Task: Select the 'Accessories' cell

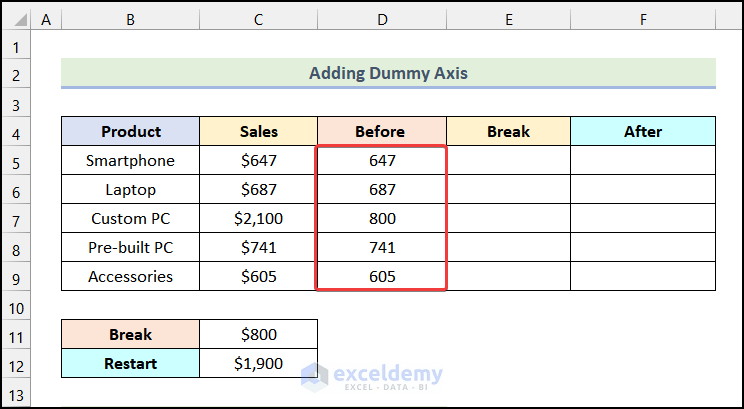Action: 130,276
